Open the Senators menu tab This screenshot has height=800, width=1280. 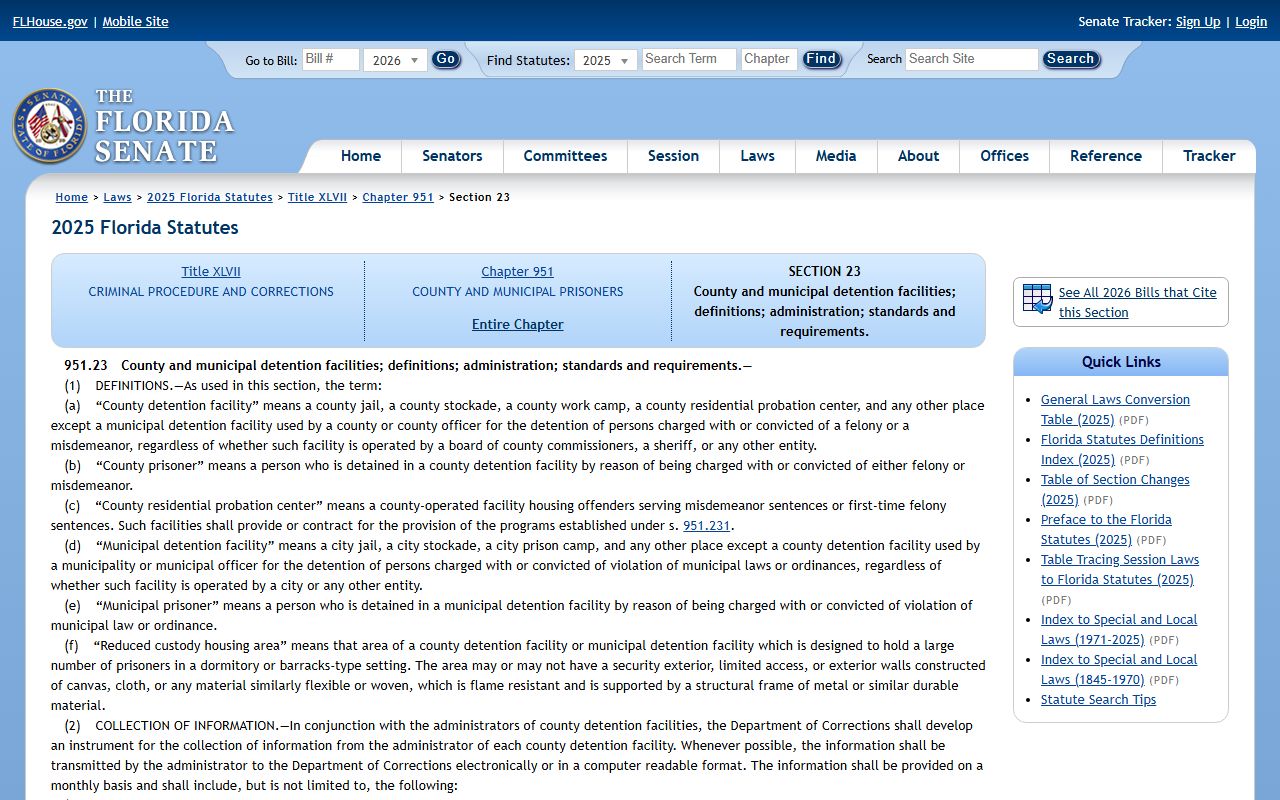pyautogui.click(x=452, y=156)
